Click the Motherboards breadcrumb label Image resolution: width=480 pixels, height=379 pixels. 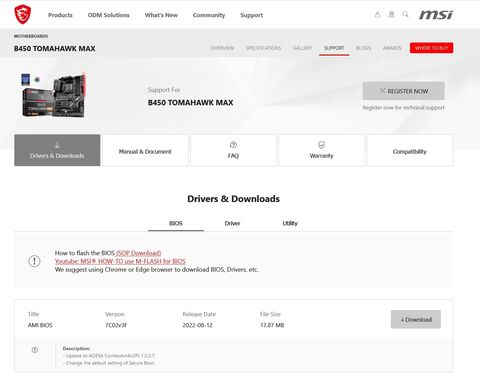coord(31,36)
